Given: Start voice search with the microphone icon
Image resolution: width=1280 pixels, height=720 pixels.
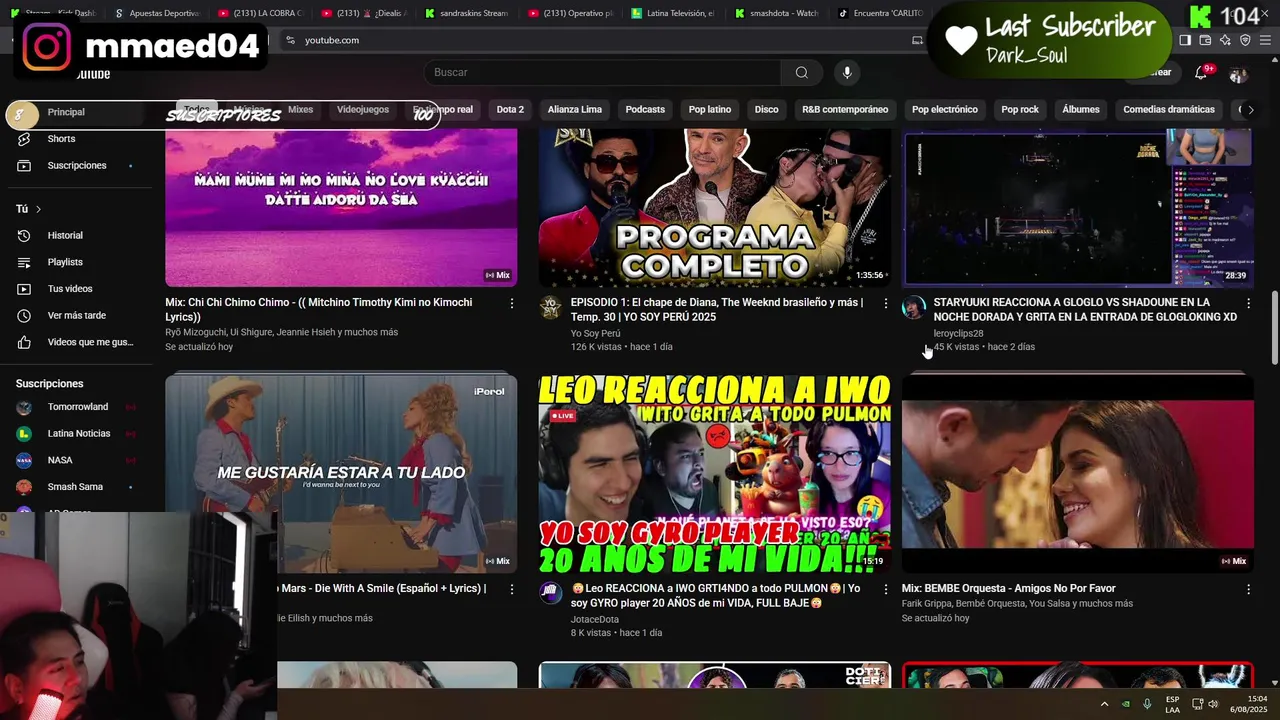Looking at the screenshot, I should [x=847, y=72].
